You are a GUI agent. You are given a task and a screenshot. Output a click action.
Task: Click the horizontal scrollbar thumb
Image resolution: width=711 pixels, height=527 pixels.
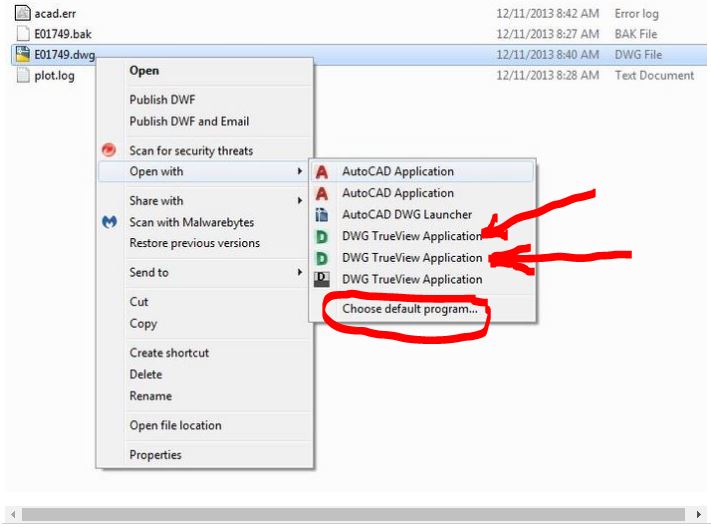click(x=353, y=515)
